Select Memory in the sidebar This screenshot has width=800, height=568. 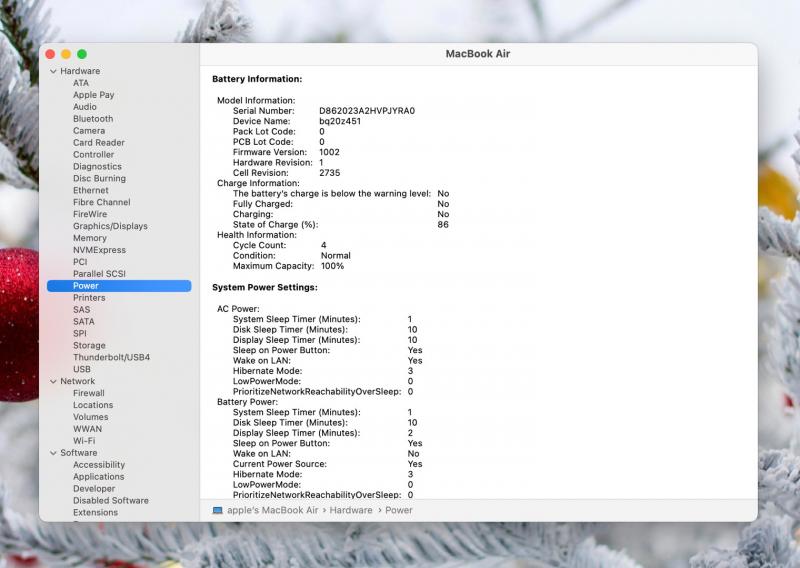(90, 238)
